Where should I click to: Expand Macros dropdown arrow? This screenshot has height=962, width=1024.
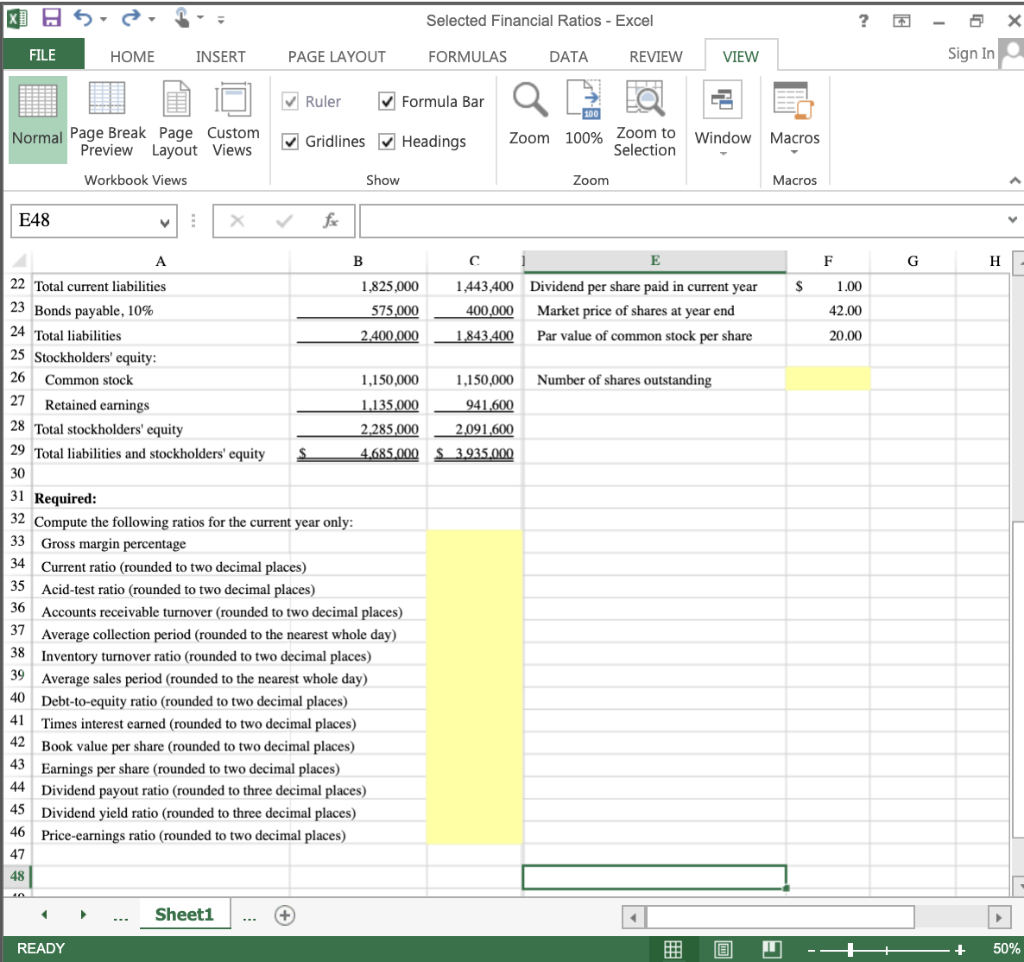(x=794, y=153)
